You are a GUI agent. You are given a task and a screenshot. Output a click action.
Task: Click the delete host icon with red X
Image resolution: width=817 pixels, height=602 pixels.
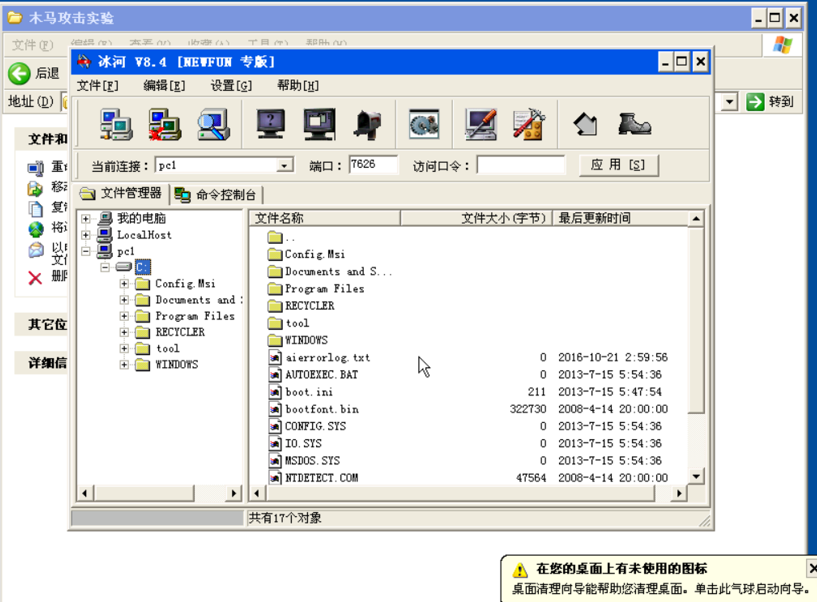click(x=165, y=125)
